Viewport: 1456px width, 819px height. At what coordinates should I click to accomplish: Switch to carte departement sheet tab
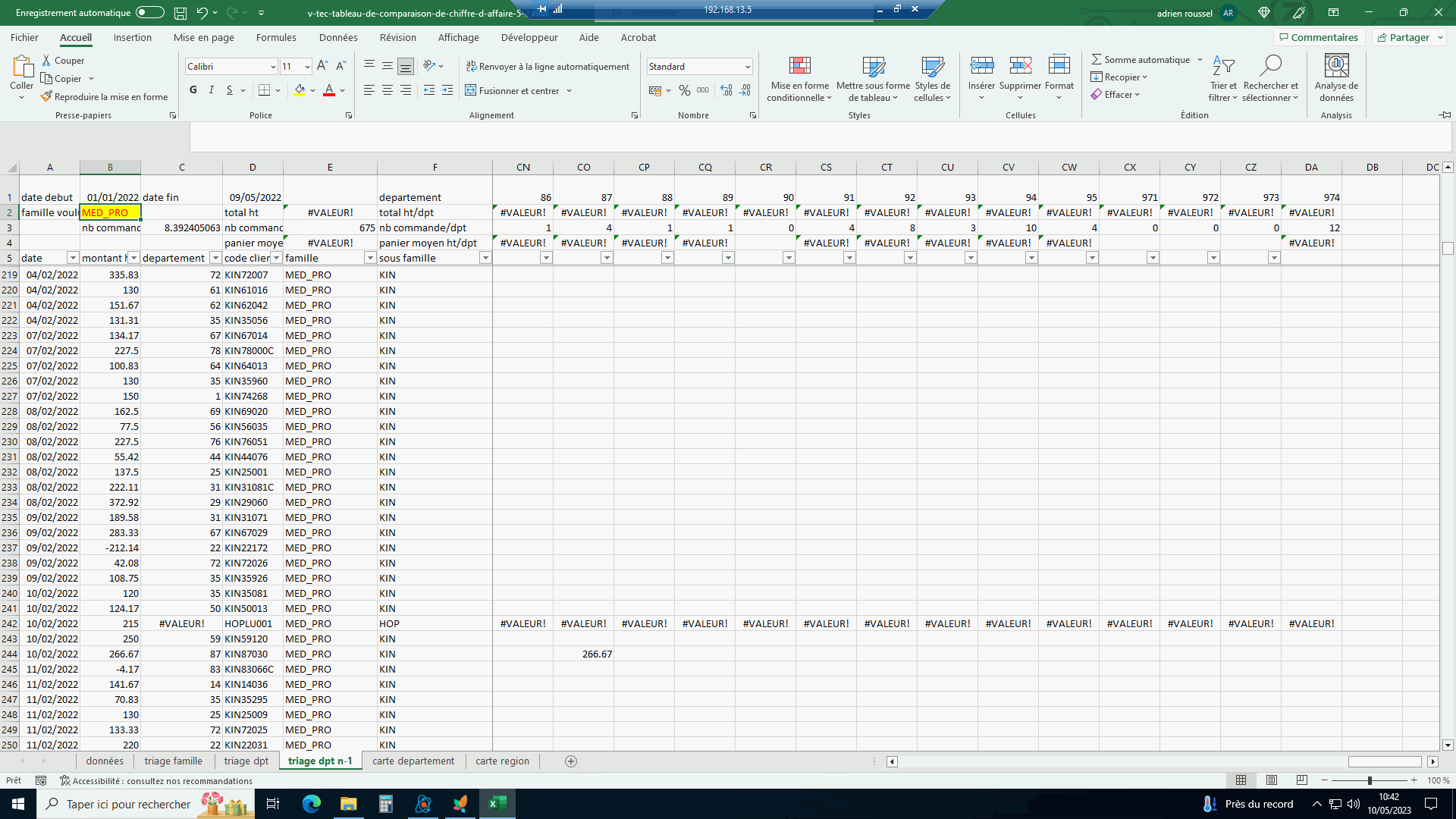[413, 761]
